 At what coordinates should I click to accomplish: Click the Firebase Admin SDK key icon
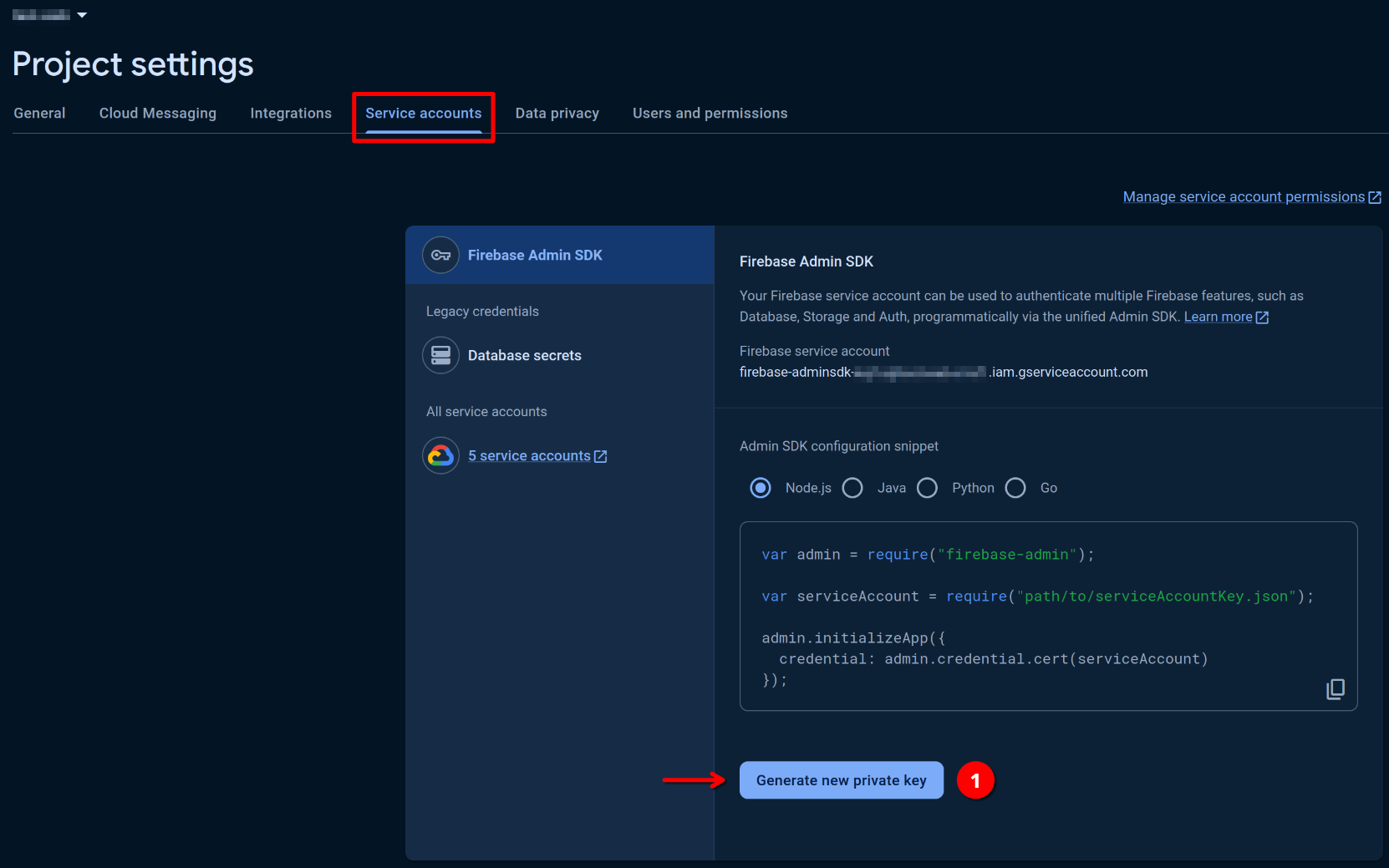pyautogui.click(x=440, y=255)
